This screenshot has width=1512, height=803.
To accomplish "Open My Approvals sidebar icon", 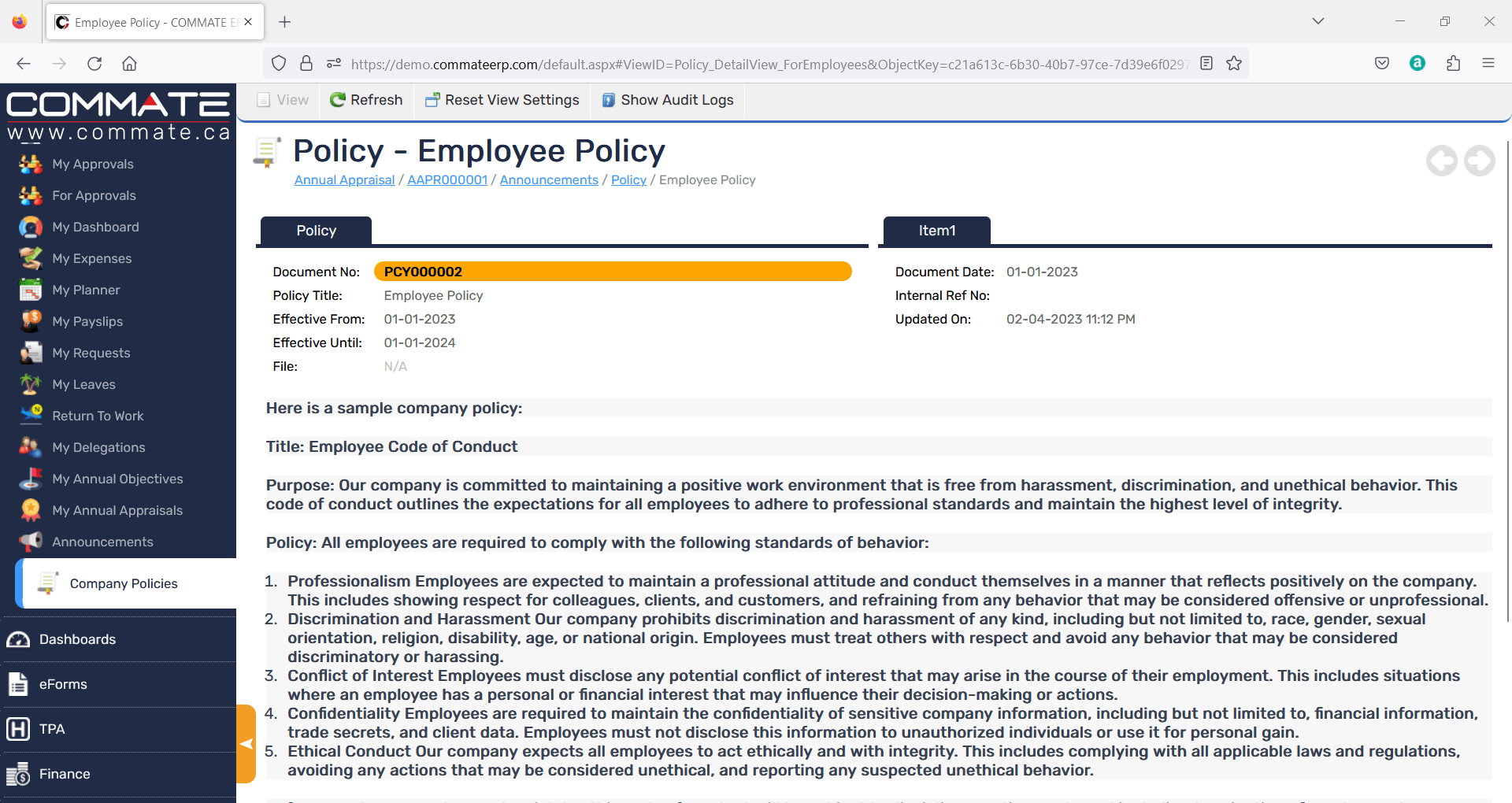I will [31, 164].
